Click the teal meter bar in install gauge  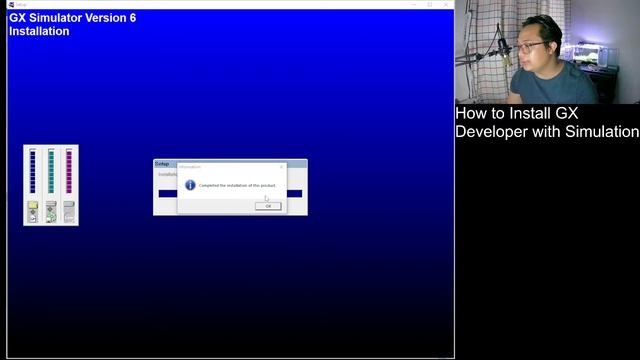pos(51,171)
